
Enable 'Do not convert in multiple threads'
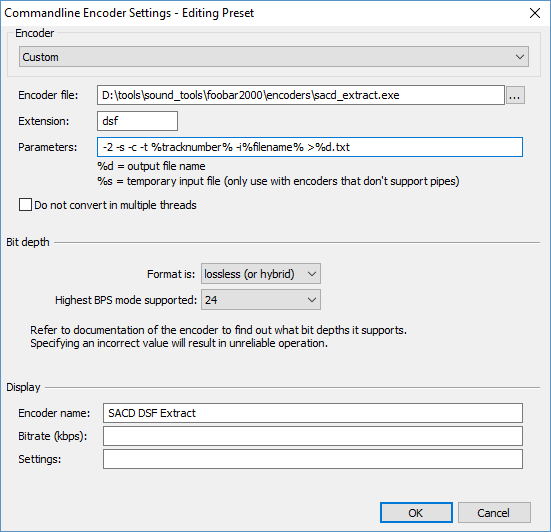(x=25, y=205)
